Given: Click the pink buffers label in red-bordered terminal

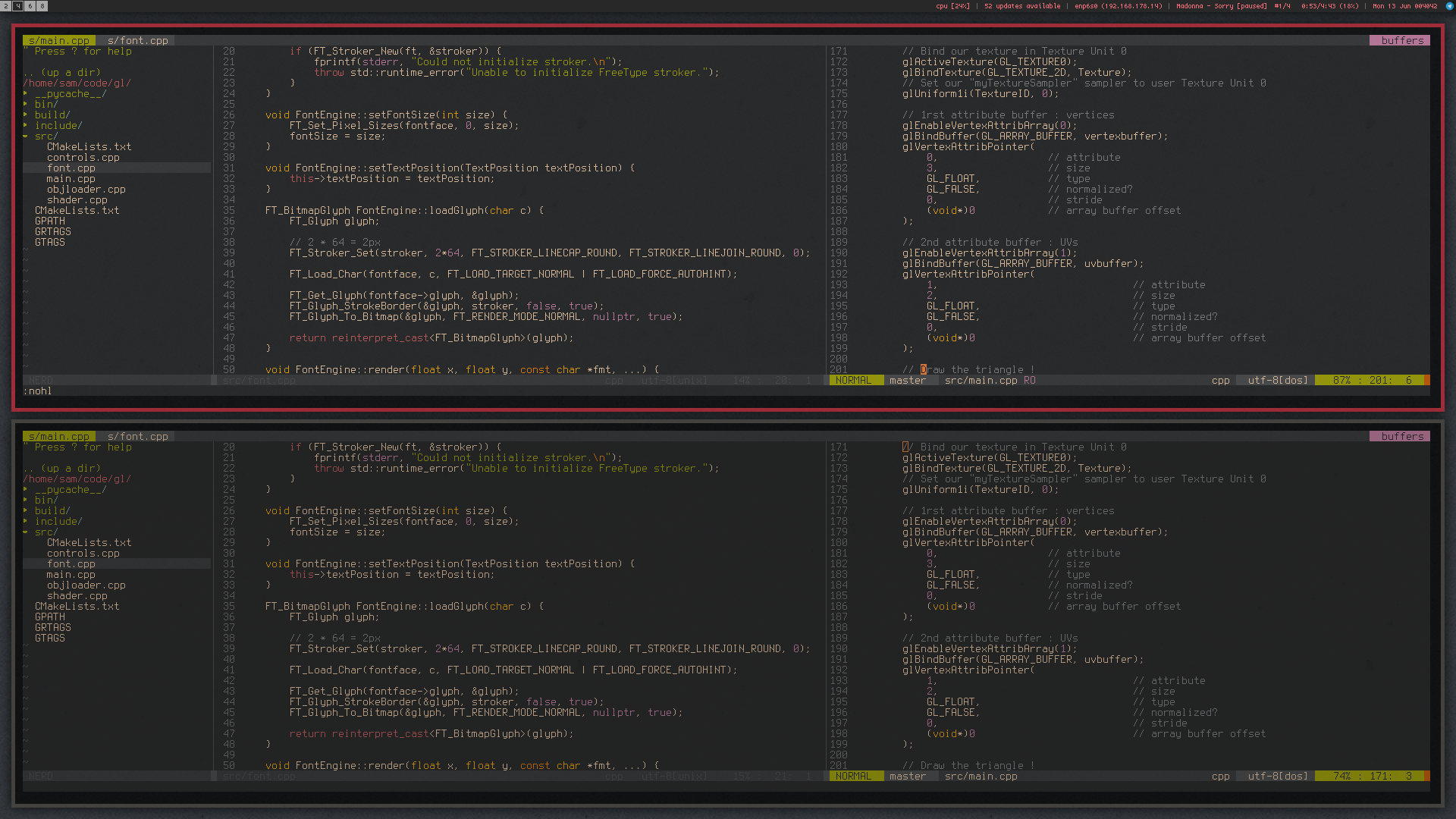Looking at the screenshot, I should [x=1401, y=41].
